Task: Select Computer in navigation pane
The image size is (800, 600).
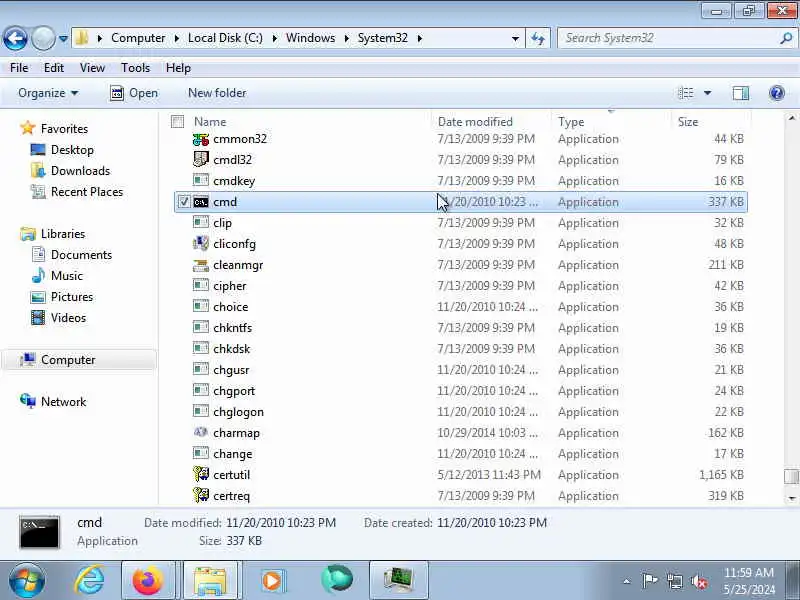Action: click(x=80, y=360)
